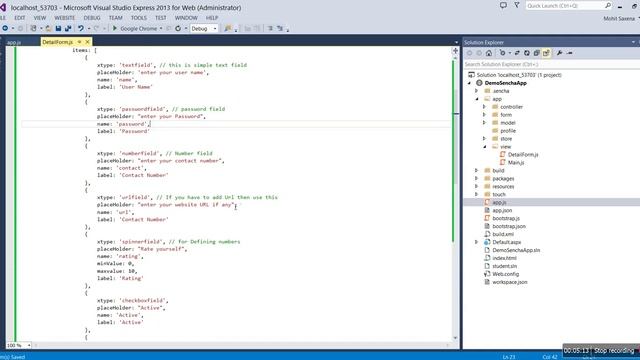Click Navigate Backward toolbar icon

coord(5,28)
